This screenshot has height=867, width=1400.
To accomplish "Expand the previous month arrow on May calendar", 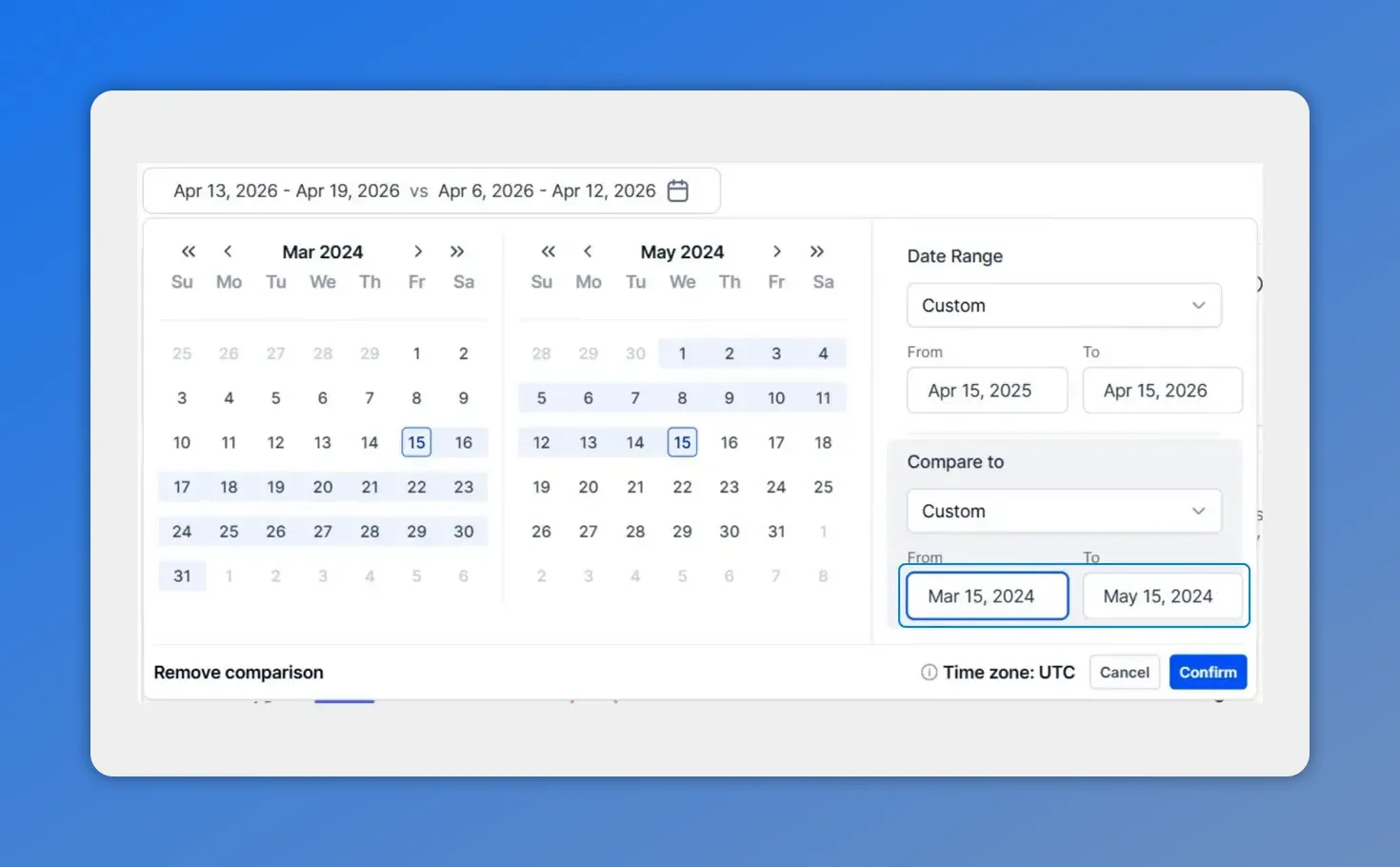I will [588, 252].
